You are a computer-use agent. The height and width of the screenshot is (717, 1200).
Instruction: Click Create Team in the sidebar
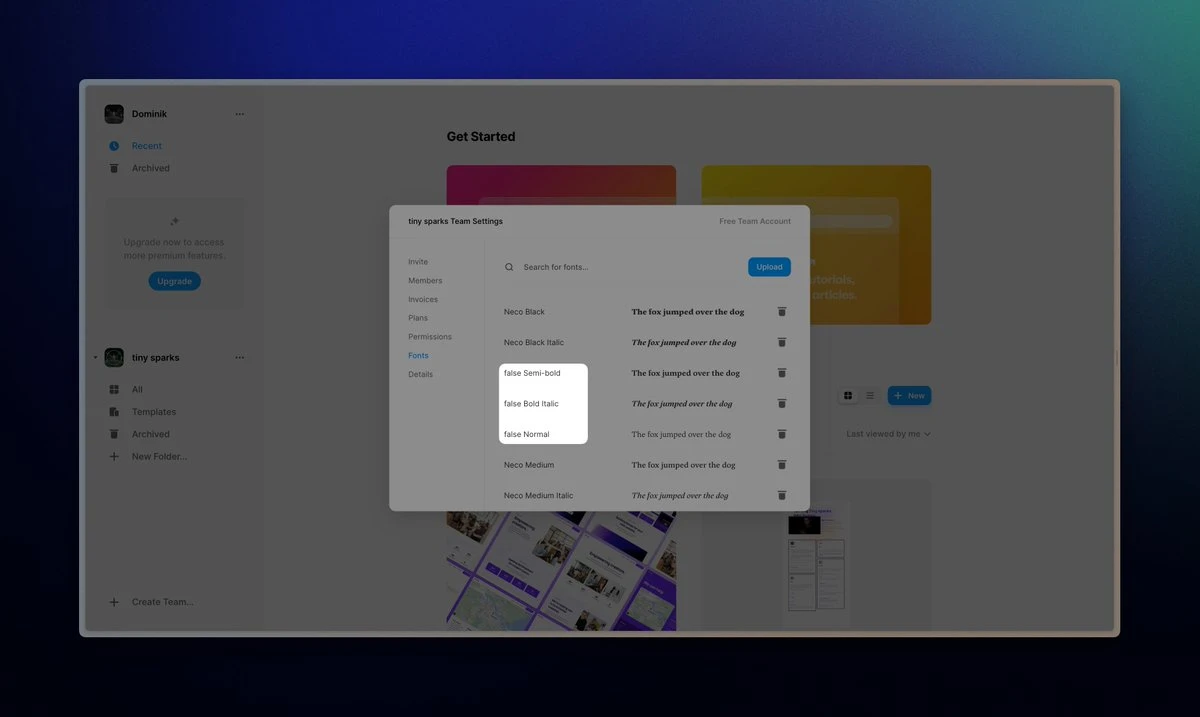162,602
